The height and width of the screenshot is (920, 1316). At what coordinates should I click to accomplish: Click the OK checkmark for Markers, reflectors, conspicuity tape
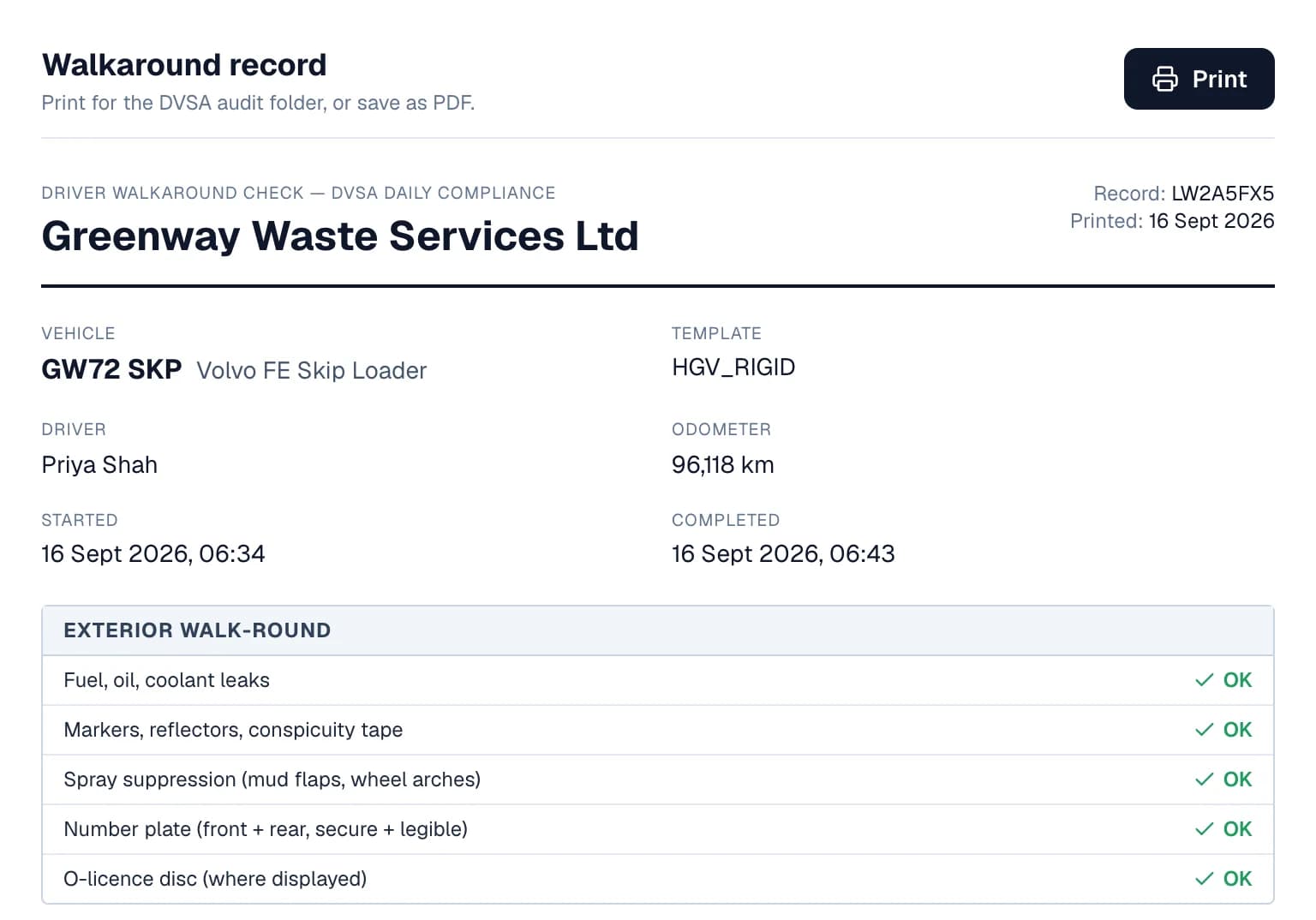point(1223,730)
